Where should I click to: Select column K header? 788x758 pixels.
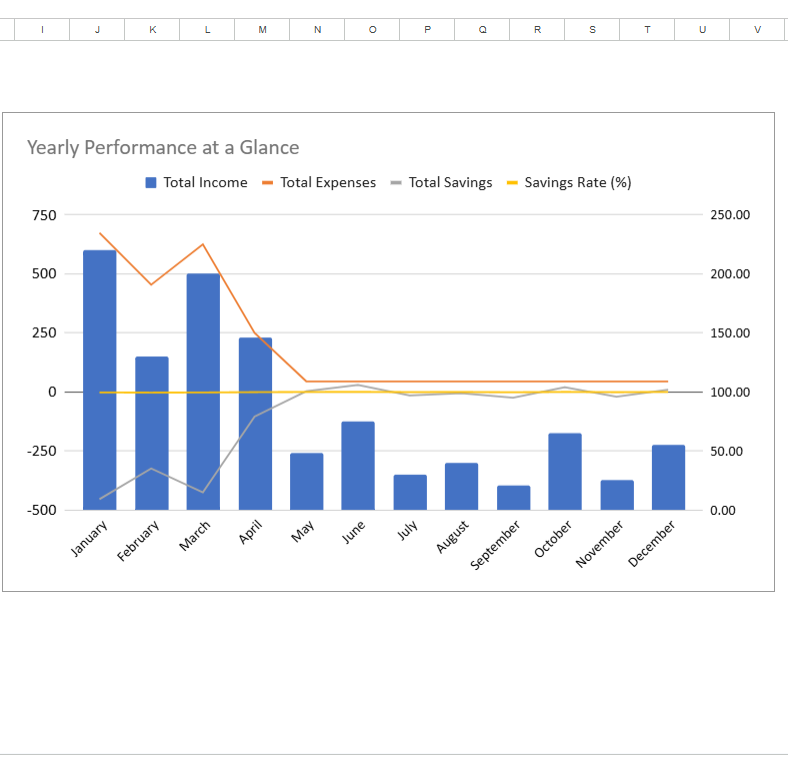point(152,30)
